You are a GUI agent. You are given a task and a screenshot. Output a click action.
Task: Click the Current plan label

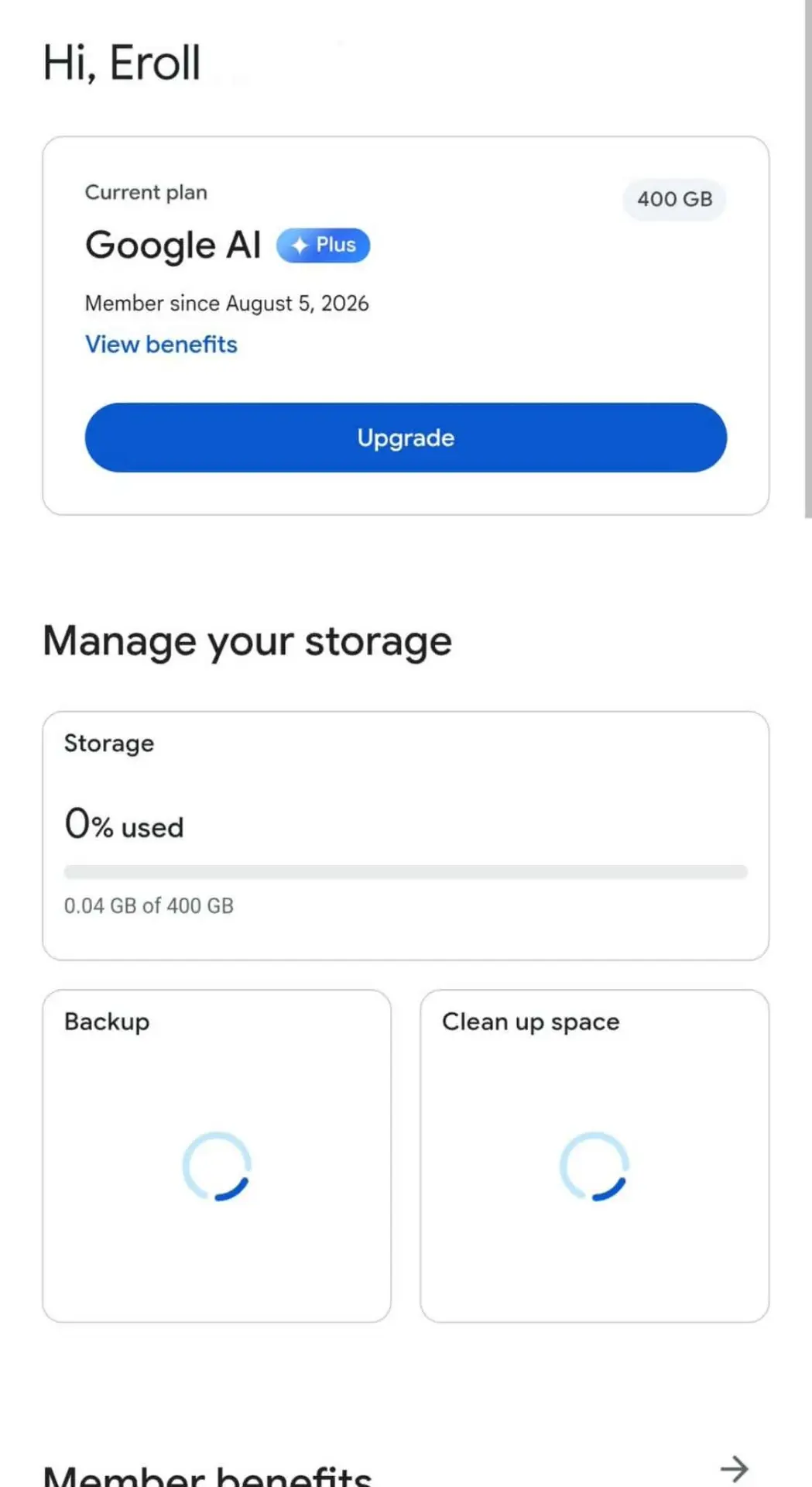tap(146, 192)
